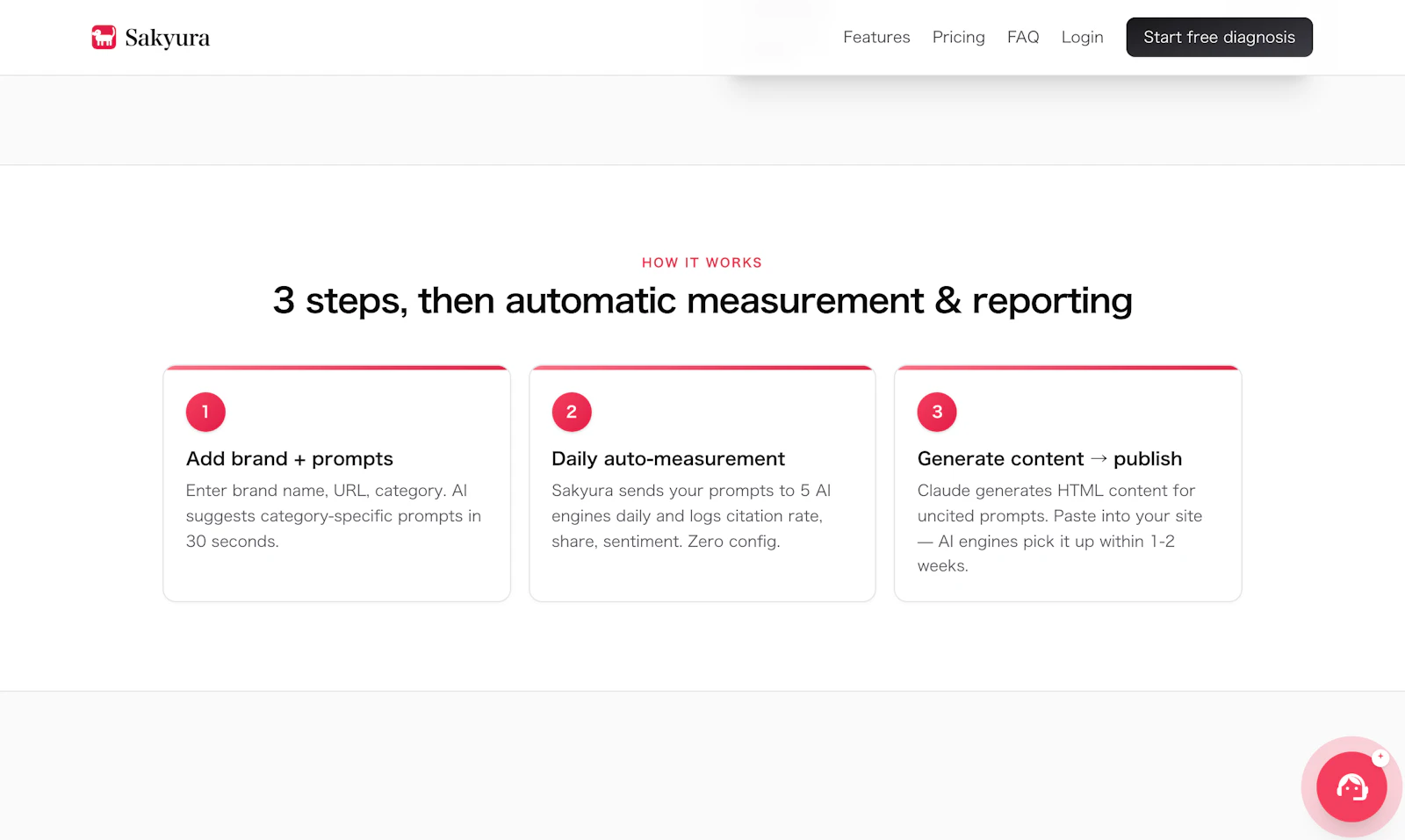Viewport: 1405px width, 840px height.
Task: Click the 'Sakyura sends your prompts' description
Action: (x=691, y=516)
